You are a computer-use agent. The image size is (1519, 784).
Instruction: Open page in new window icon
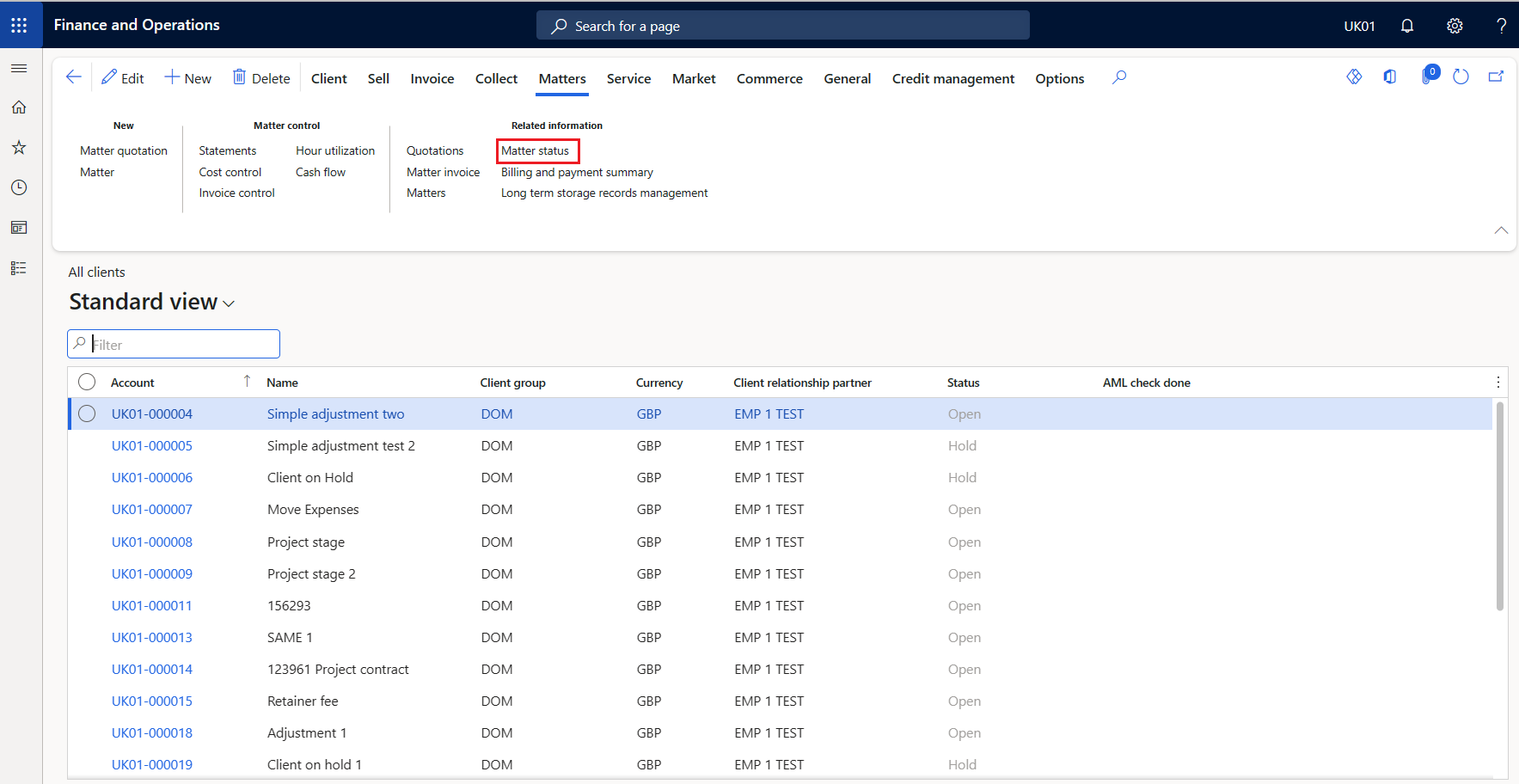tap(1496, 77)
